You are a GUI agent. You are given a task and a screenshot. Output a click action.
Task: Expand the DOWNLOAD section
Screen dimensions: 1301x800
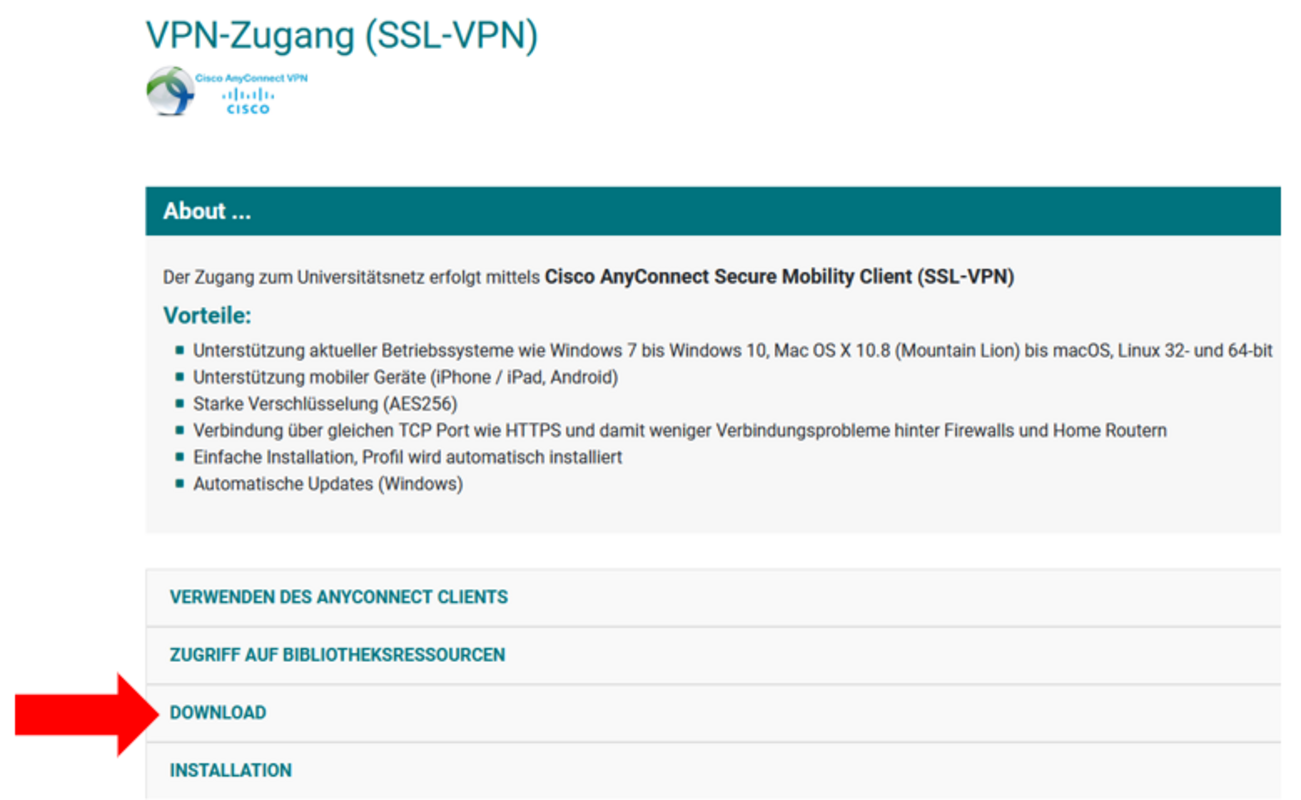pos(218,713)
